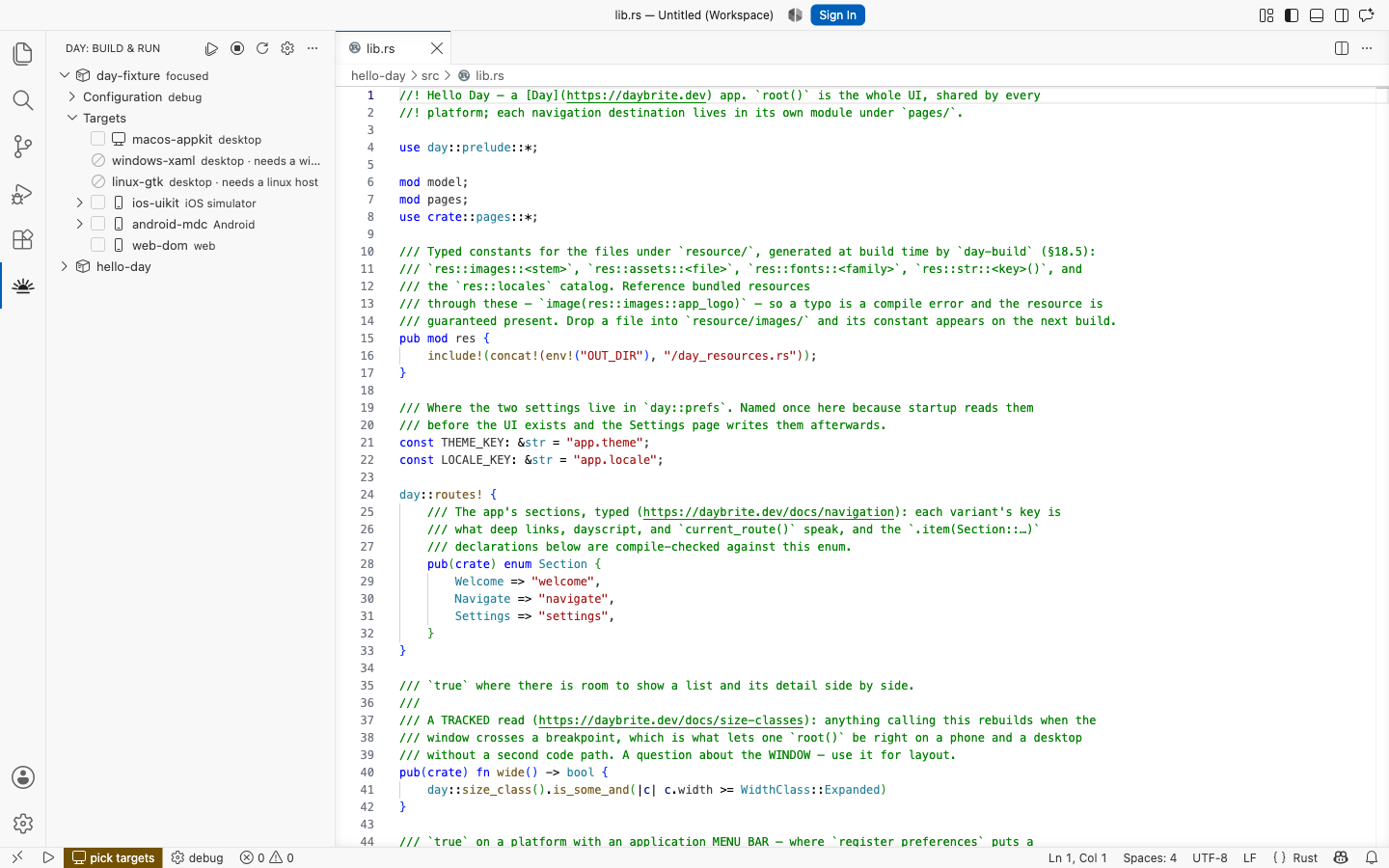Expand the ios-uikit target row
The width and height of the screenshot is (1389, 868).
[x=80, y=203]
